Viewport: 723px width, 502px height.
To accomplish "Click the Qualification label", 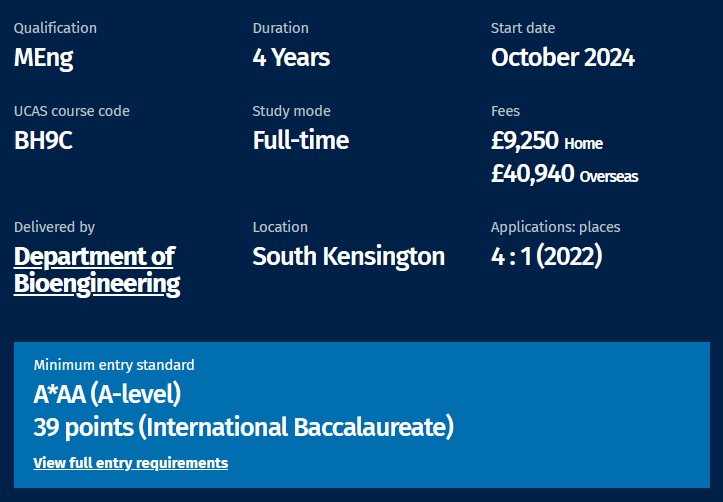I will tap(55, 28).
